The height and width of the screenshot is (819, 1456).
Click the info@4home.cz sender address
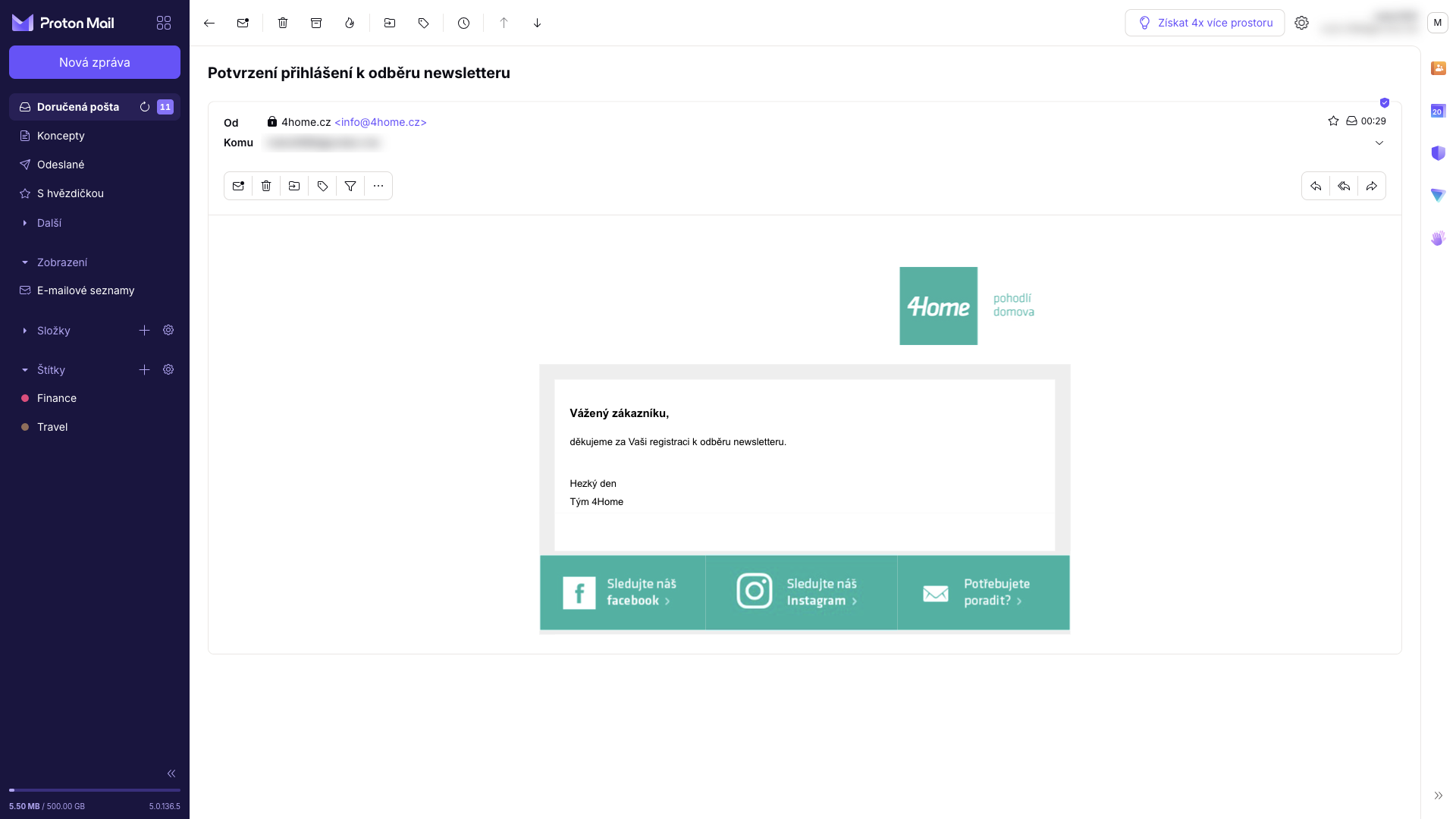tap(381, 122)
